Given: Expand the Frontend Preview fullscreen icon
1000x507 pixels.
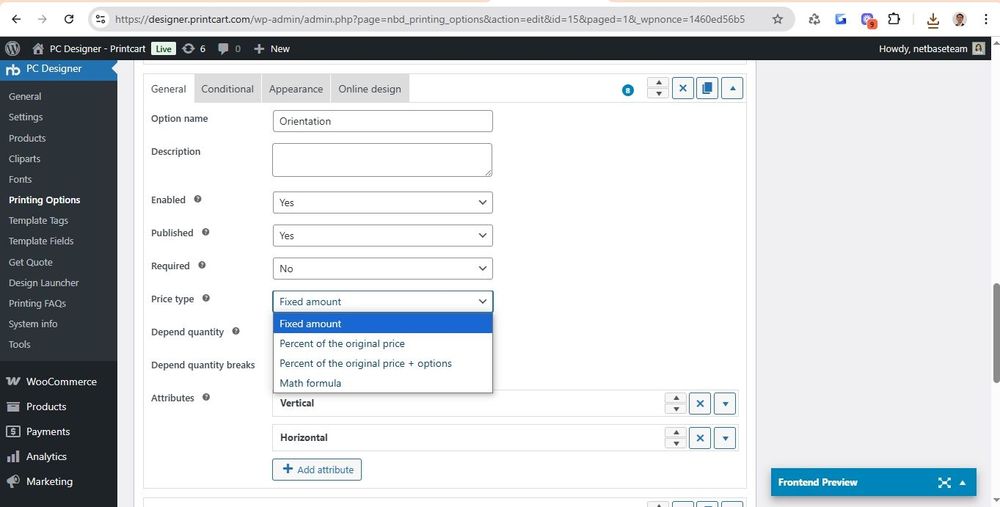Looking at the screenshot, I should tap(944, 482).
